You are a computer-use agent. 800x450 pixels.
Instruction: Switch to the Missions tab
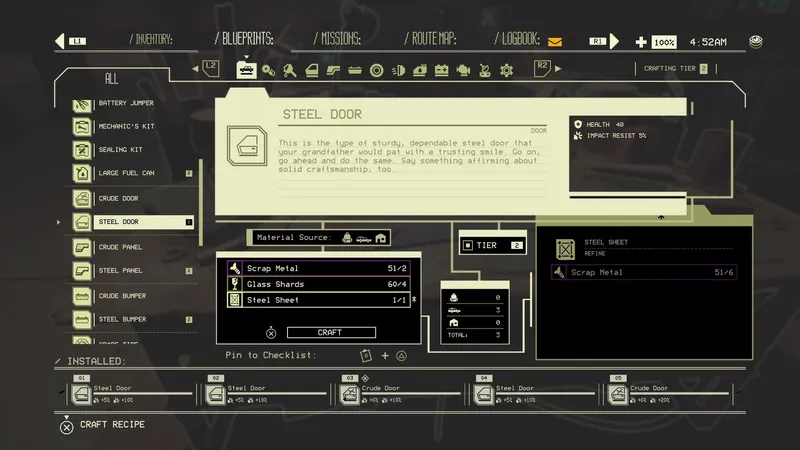[340, 40]
